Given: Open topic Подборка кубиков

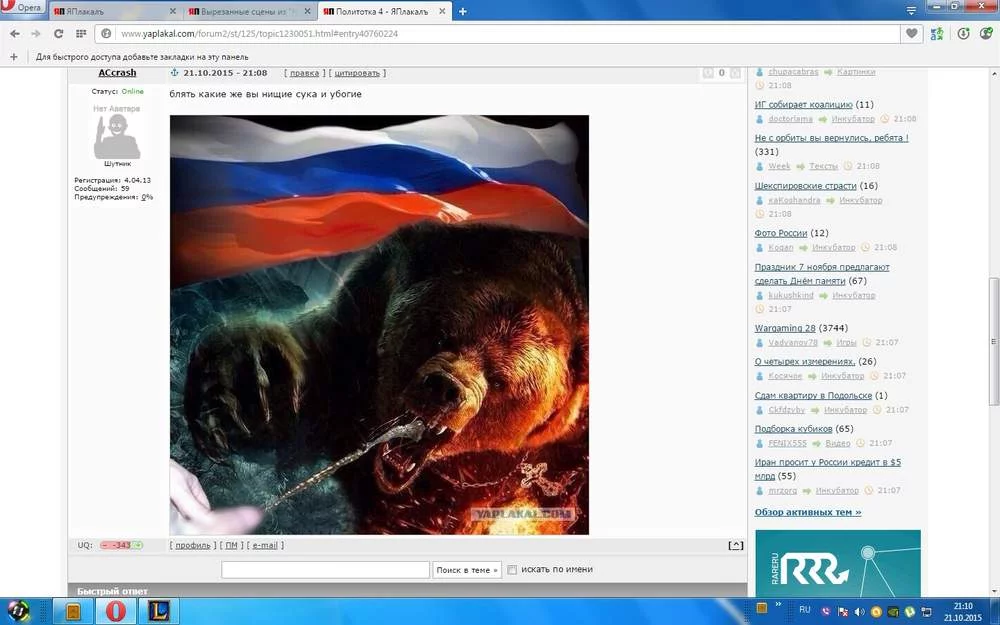Looking at the screenshot, I should coord(793,429).
